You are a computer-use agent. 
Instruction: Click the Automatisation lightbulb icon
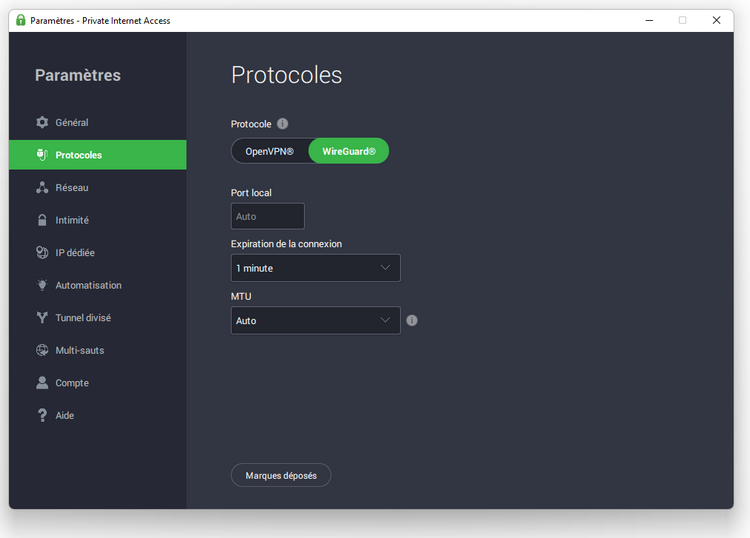42,285
